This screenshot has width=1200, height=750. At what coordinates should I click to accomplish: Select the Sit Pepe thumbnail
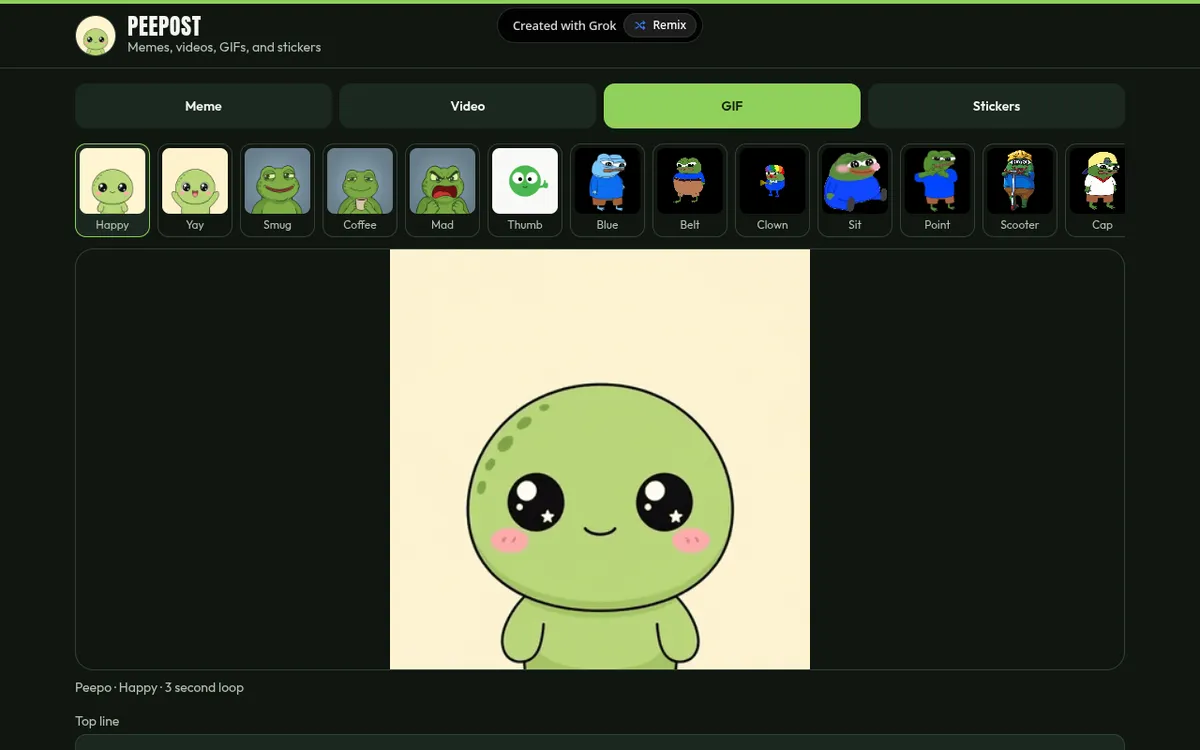pyautogui.click(x=855, y=190)
